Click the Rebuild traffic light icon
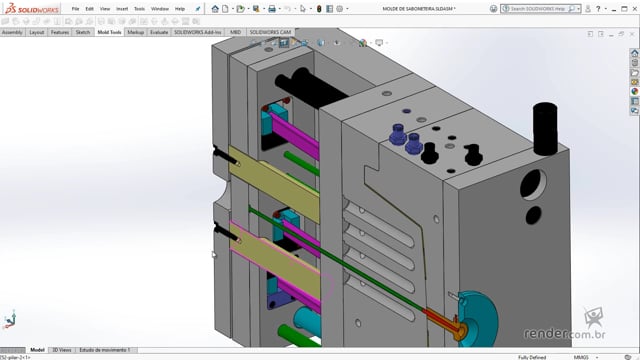This screenshot has height=360, width=640. (x=319, y=9)
